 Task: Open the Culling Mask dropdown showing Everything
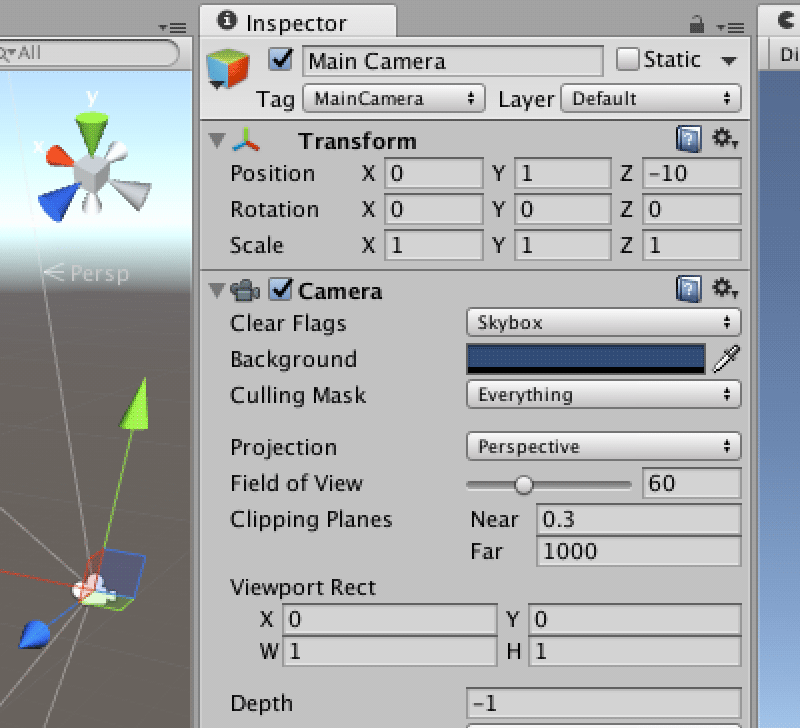604,394
